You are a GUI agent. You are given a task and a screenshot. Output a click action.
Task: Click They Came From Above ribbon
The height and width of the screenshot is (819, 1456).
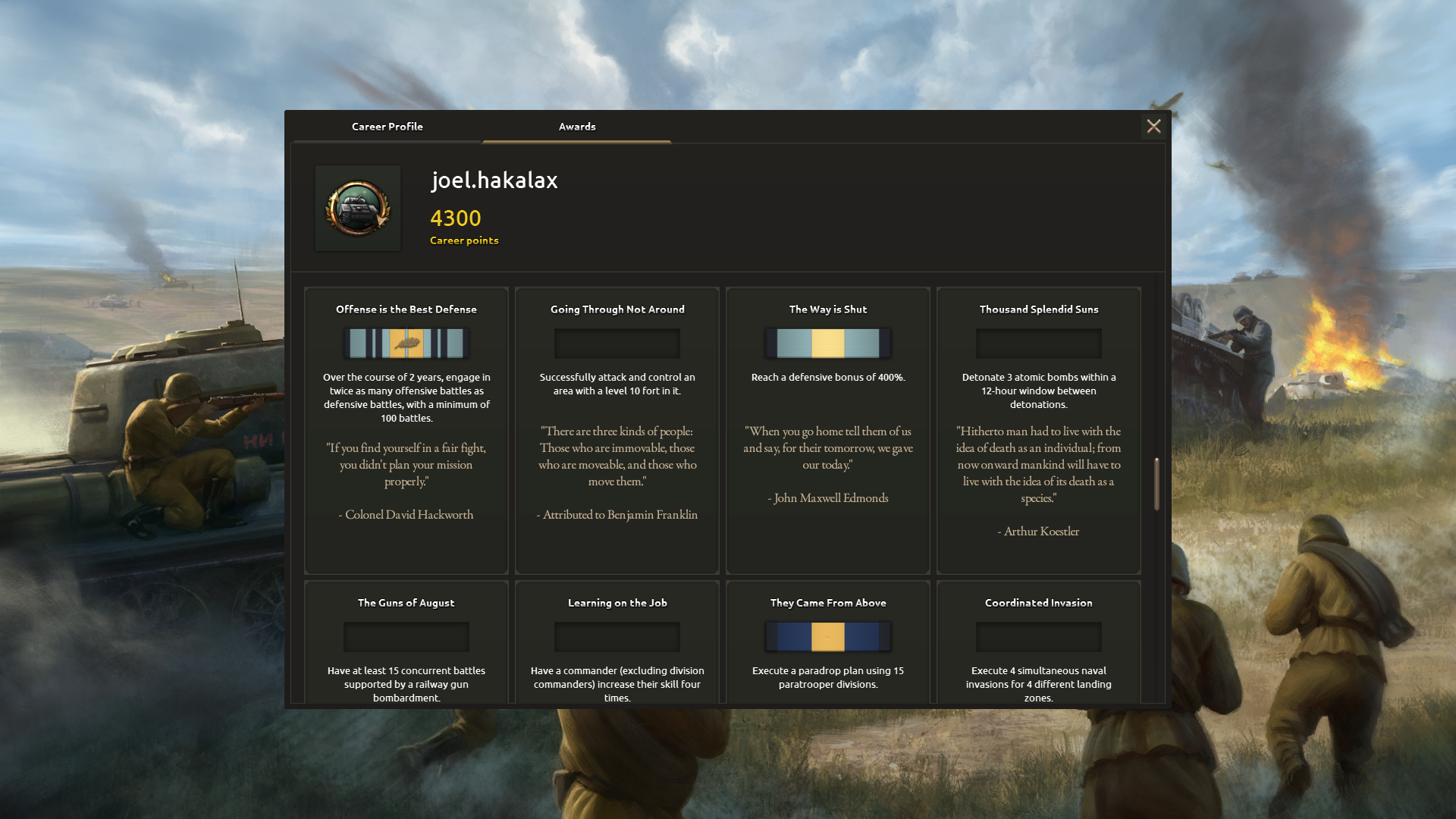tap(828, 637)
